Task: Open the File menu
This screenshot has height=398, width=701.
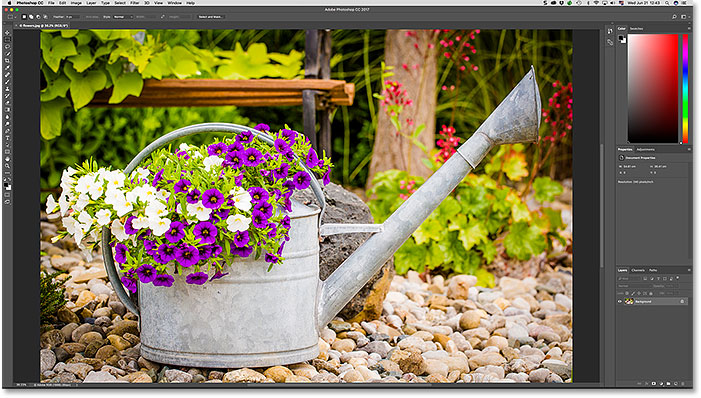Action: [x=51, y=3]
